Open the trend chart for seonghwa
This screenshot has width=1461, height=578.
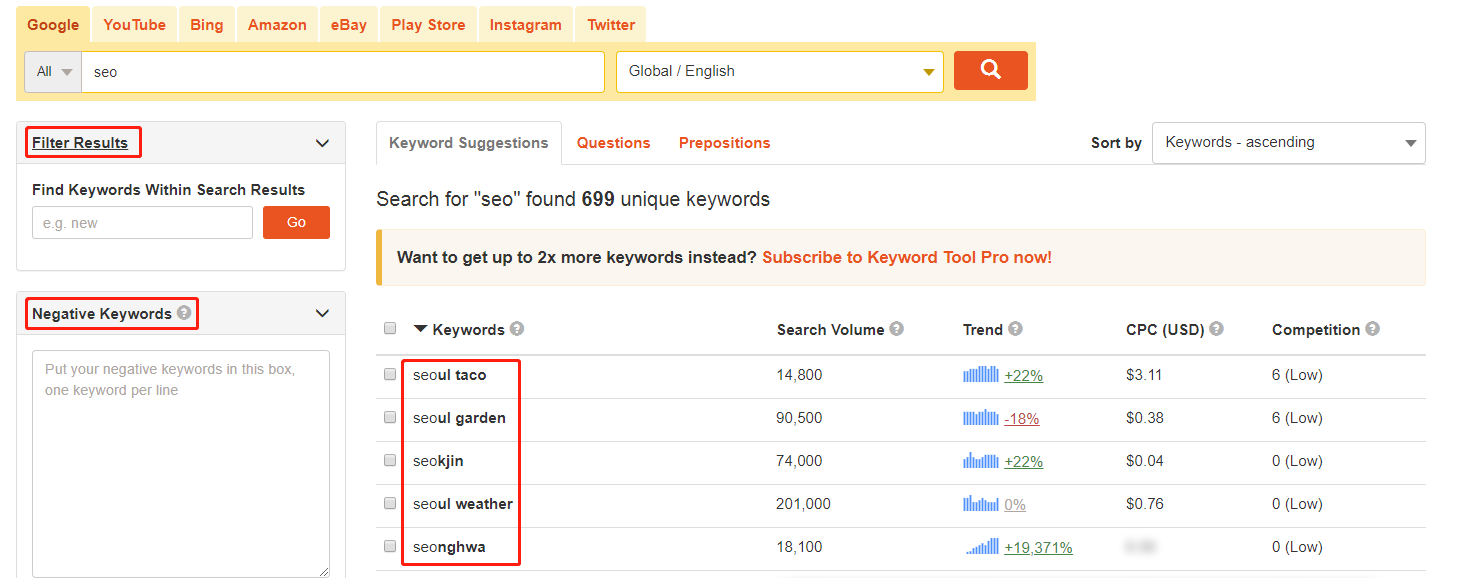[x=981, y=547]
